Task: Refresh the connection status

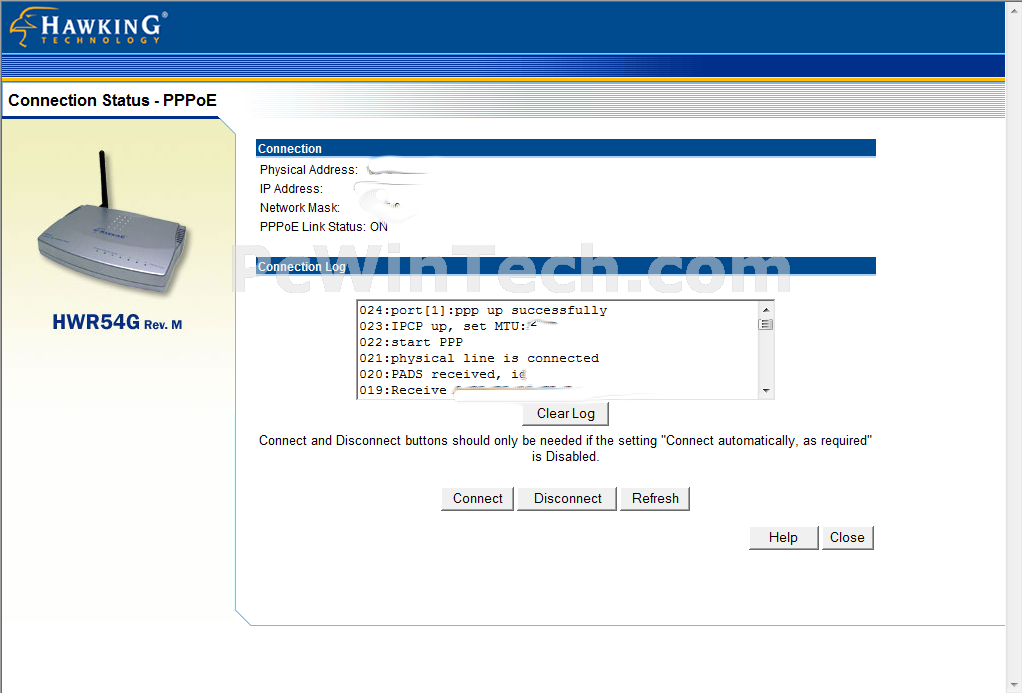Action: (x=654, y=499)
